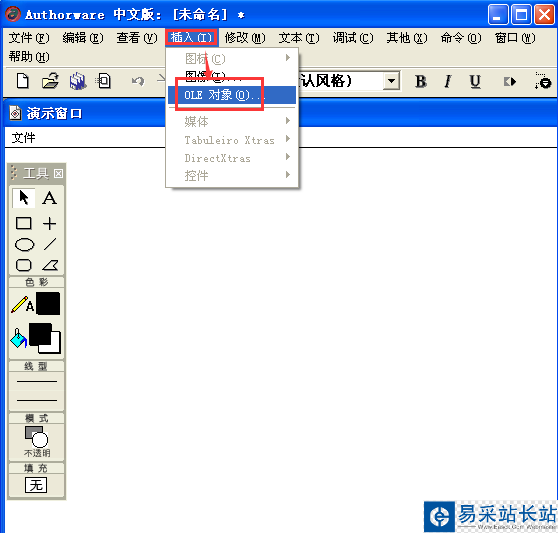Open the 其他(X) menu
This screenshot has height=533, width=558.
pos(407,38)
